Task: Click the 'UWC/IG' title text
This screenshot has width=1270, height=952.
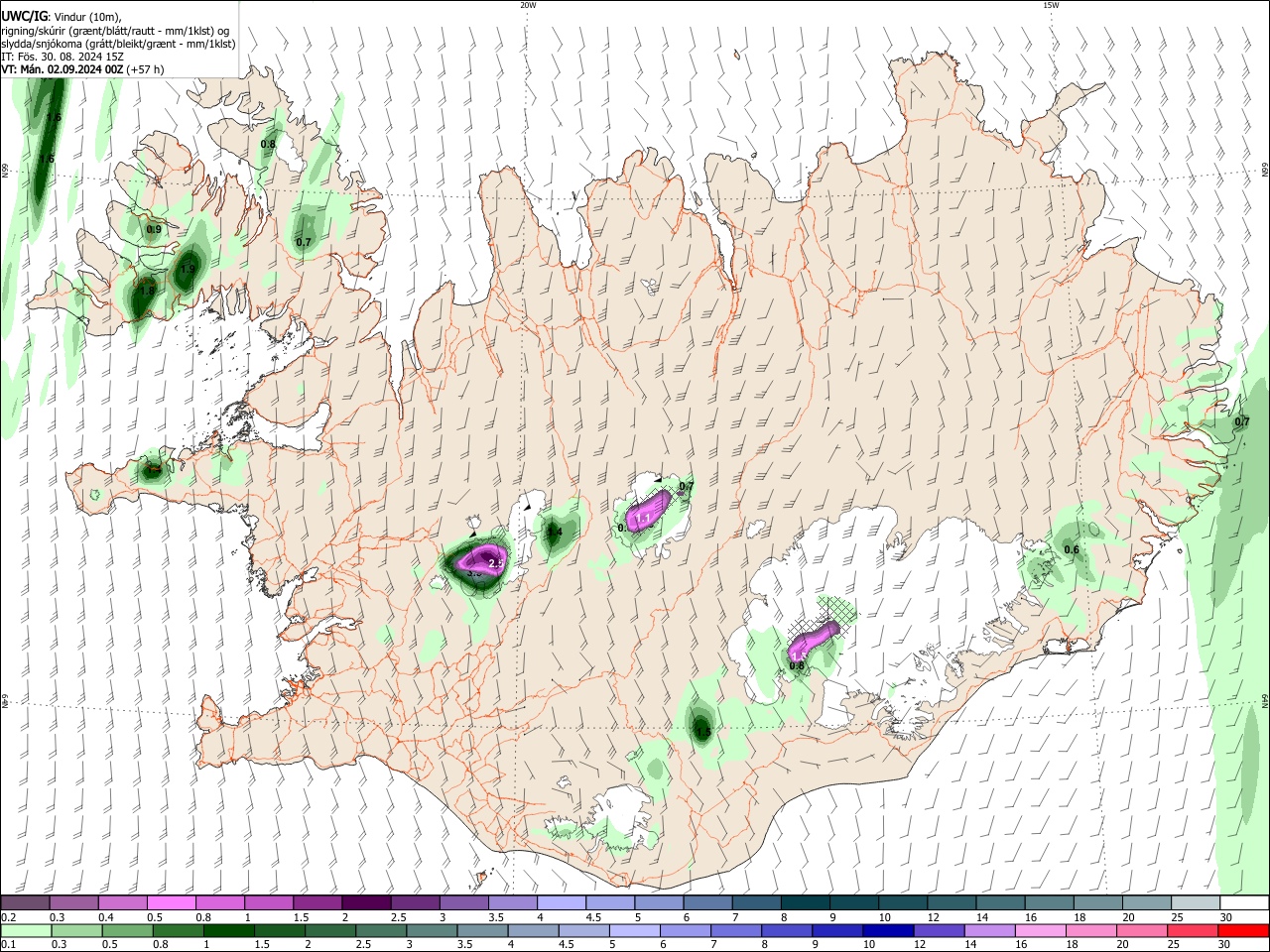Action: point(24,16)
